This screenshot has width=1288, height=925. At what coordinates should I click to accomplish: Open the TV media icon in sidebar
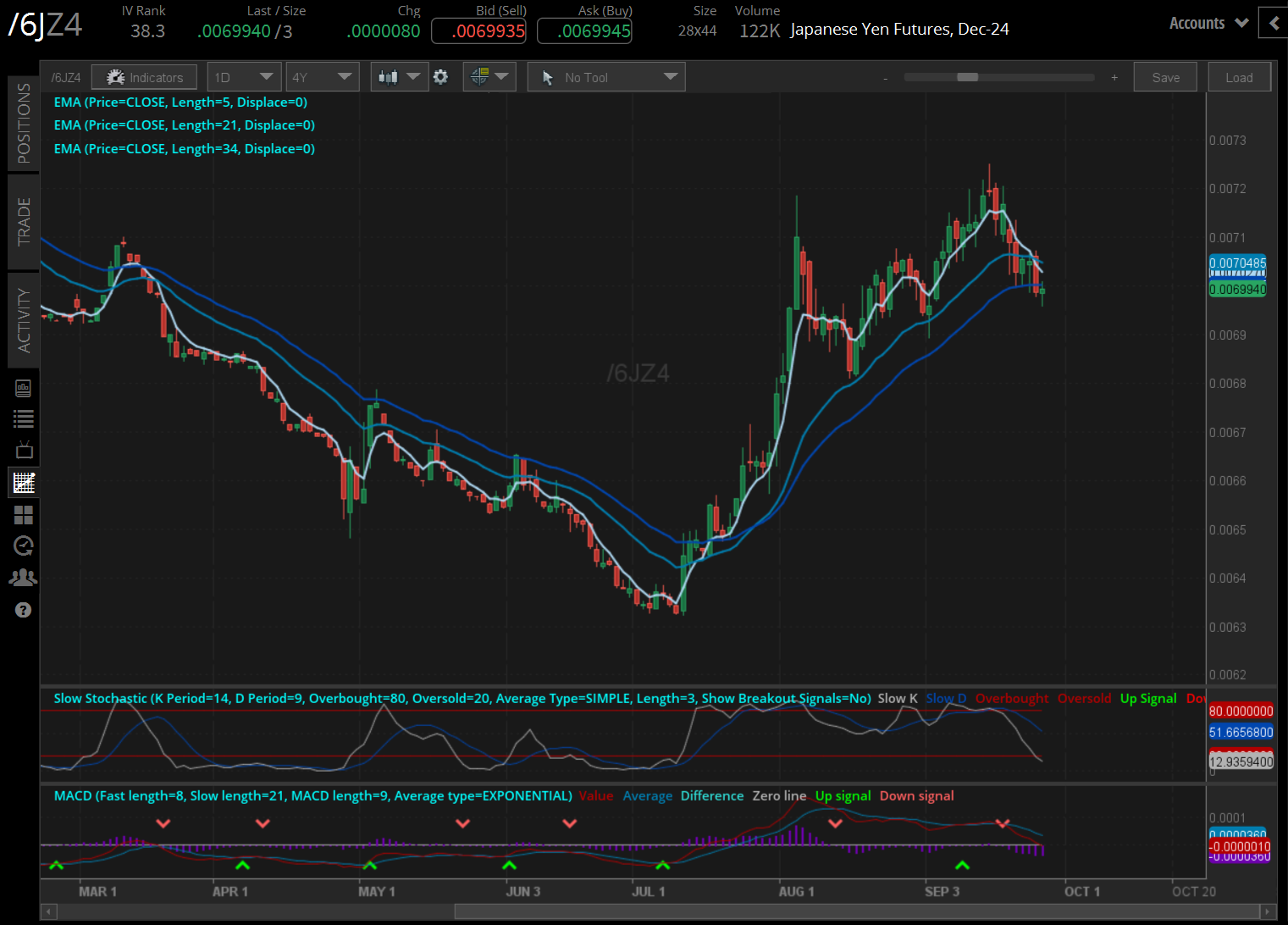point(24,451)
